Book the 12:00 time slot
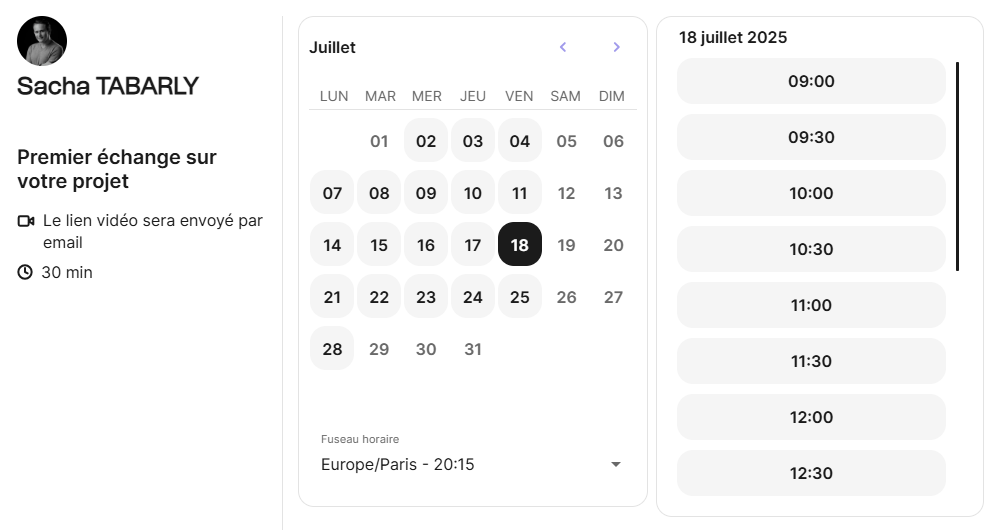Image resolution: width=997 pixels, height=530 pixels. [x=810, y=417]
